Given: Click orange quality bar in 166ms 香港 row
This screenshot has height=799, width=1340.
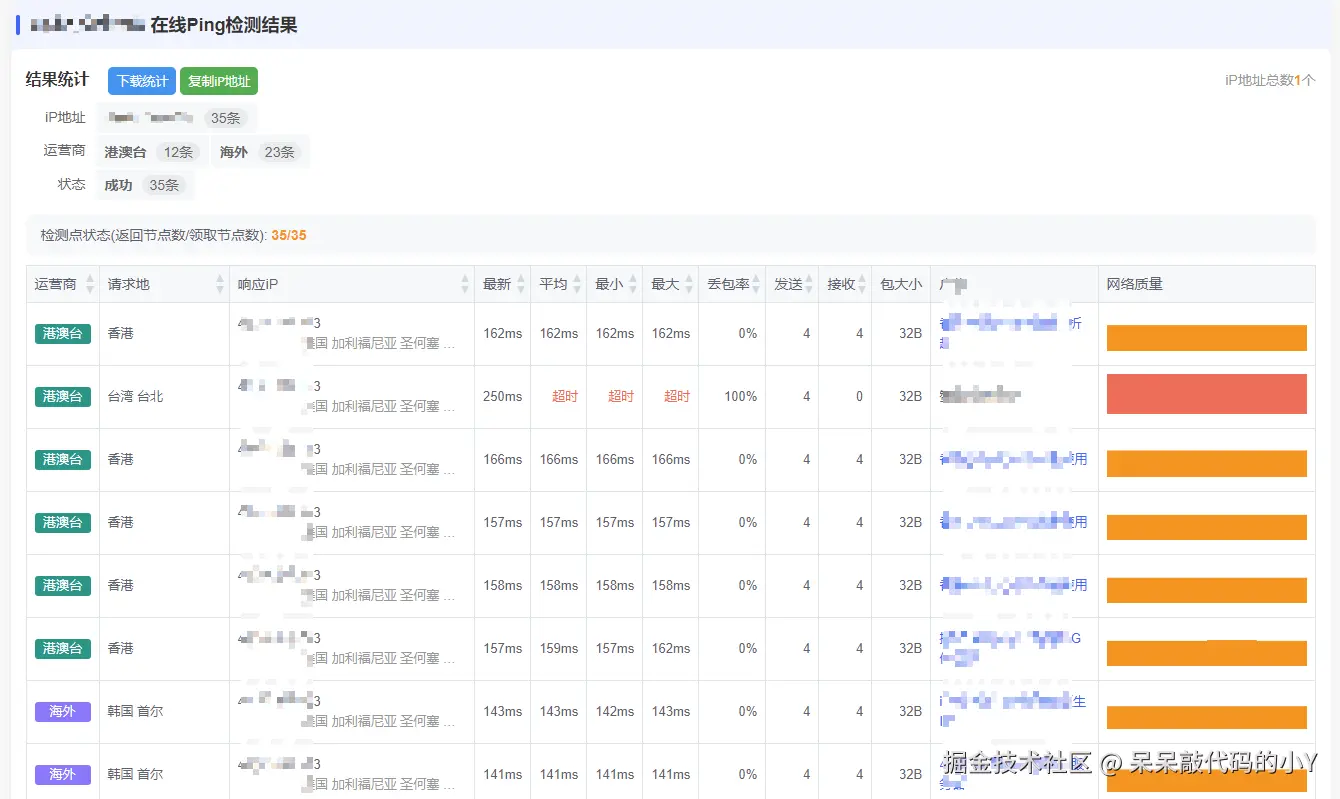Looking at the screenshot, I should (x=1207, y=463).
